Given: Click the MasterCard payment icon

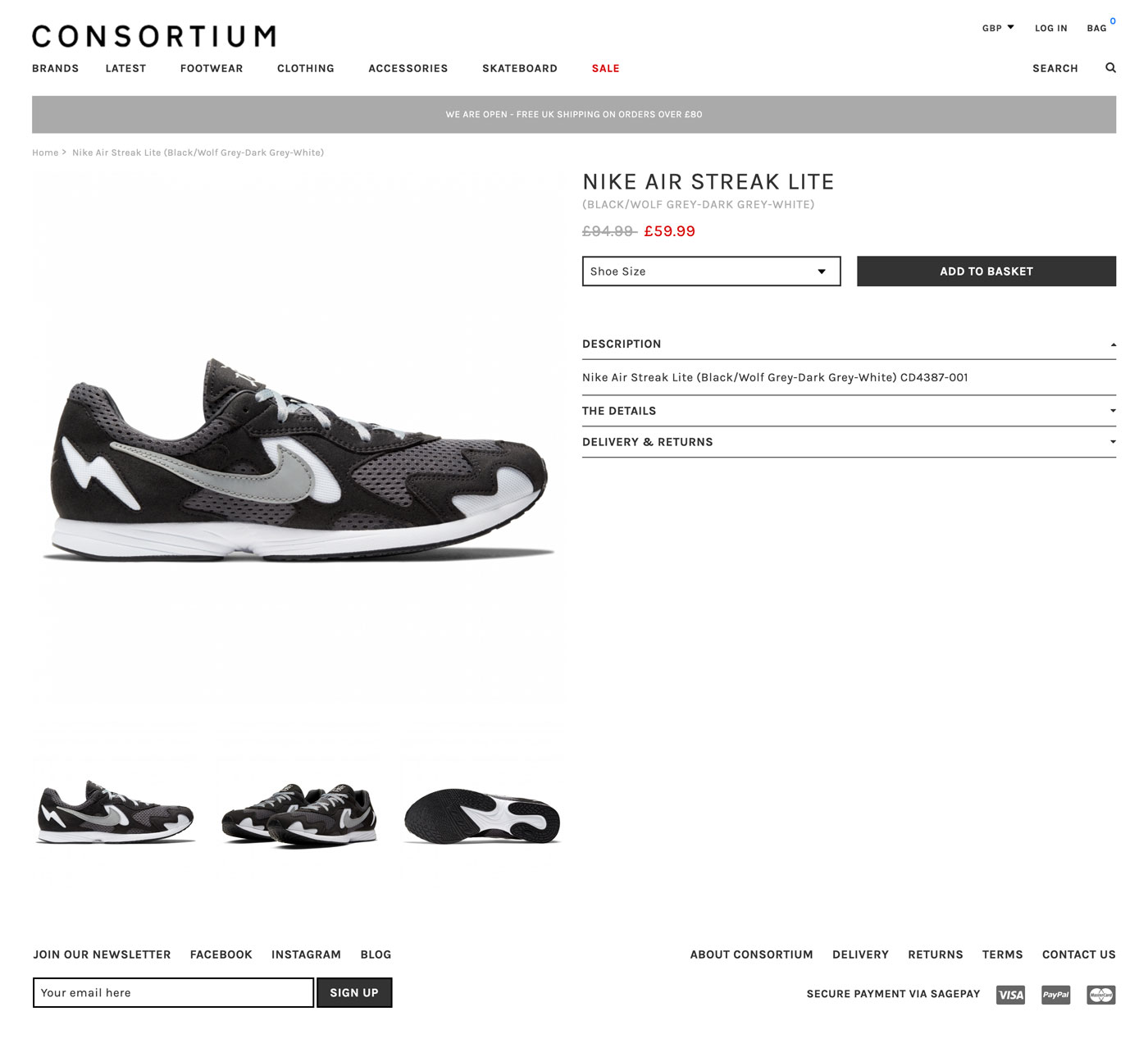Looking at the screenshot, I should pyautogui.click(x=1101, y=995).
